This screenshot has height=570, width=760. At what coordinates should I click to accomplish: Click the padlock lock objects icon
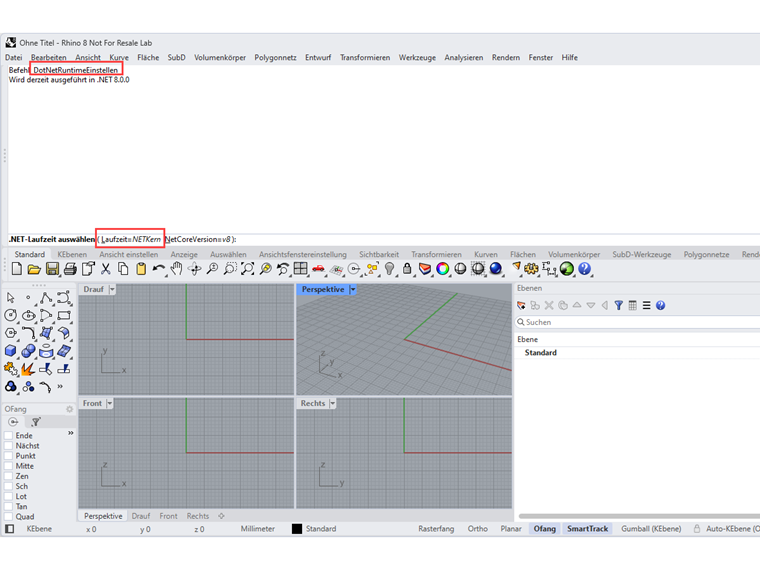tap(407, 269)
